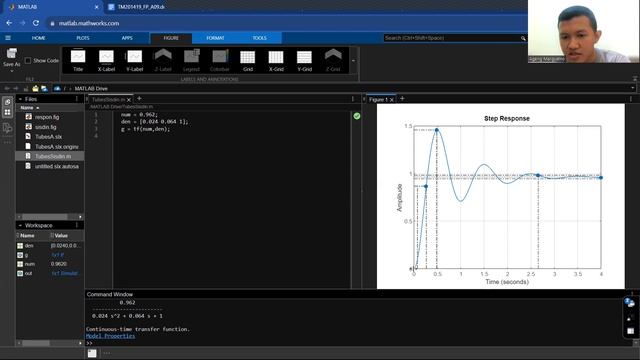Open the editor tab group options menu
This screenshot has width=640, height=360.
[x=353, y=99]
